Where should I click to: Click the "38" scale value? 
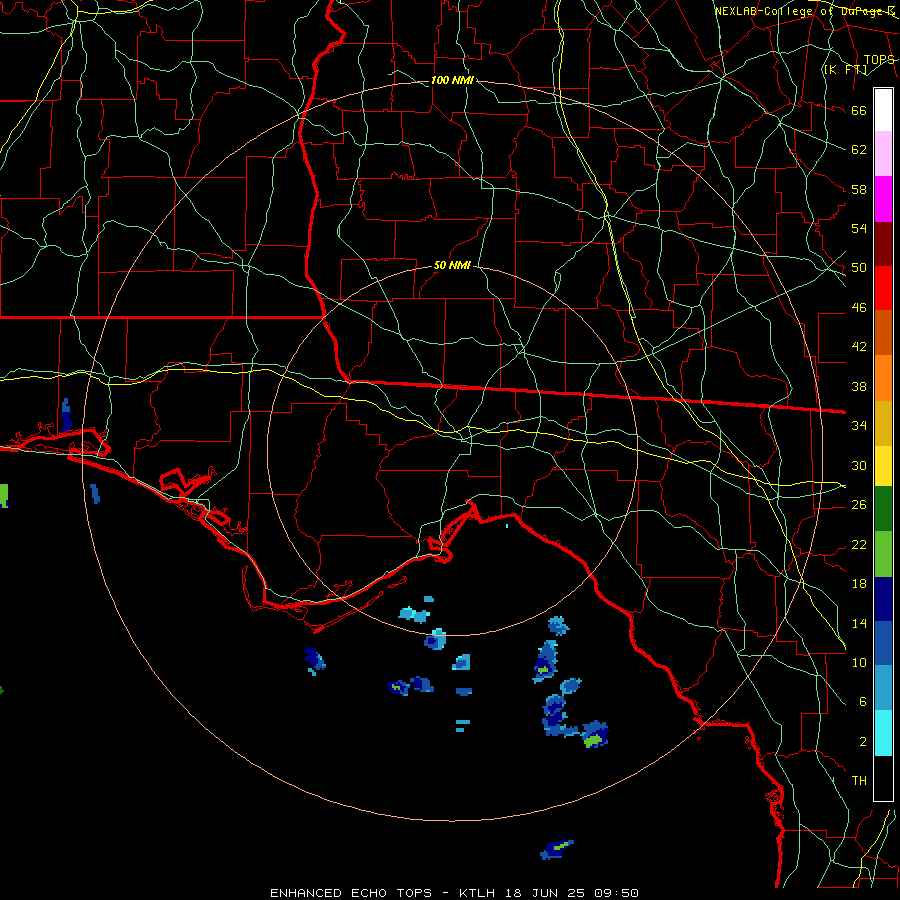pos(859,386)
